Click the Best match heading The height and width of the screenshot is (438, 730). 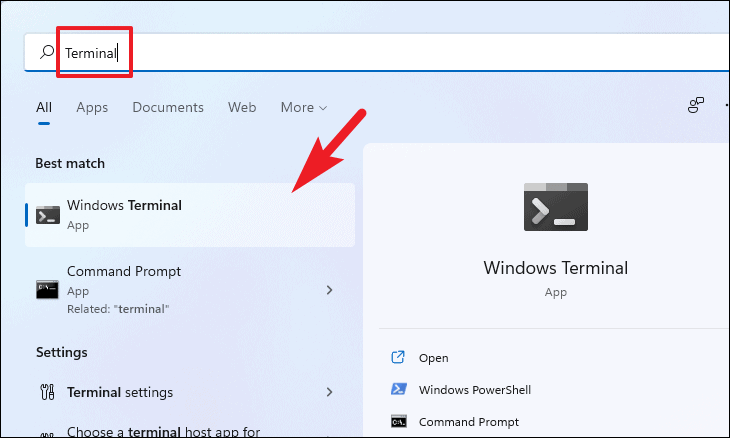click(70, 163)
